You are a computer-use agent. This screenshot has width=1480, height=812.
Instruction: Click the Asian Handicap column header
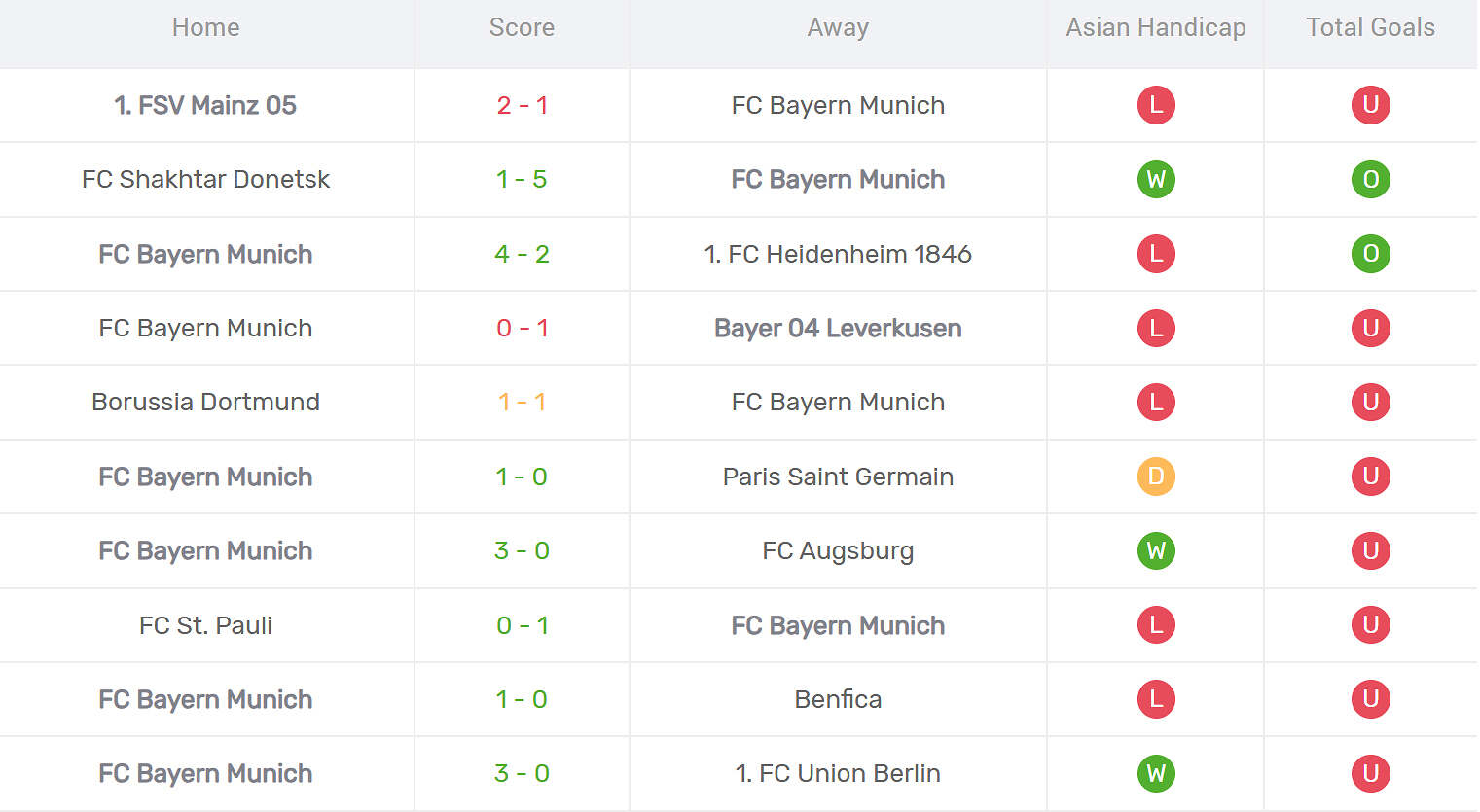1156,27
